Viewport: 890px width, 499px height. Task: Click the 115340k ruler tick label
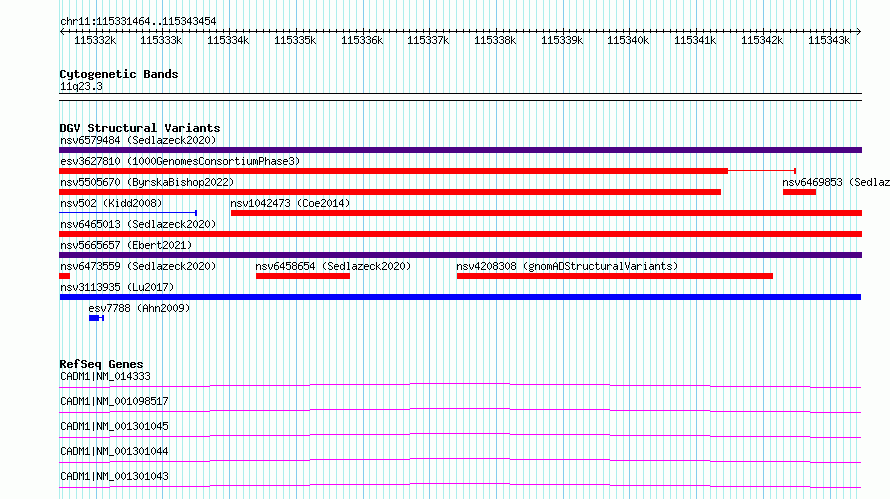(x=628, y=40)
